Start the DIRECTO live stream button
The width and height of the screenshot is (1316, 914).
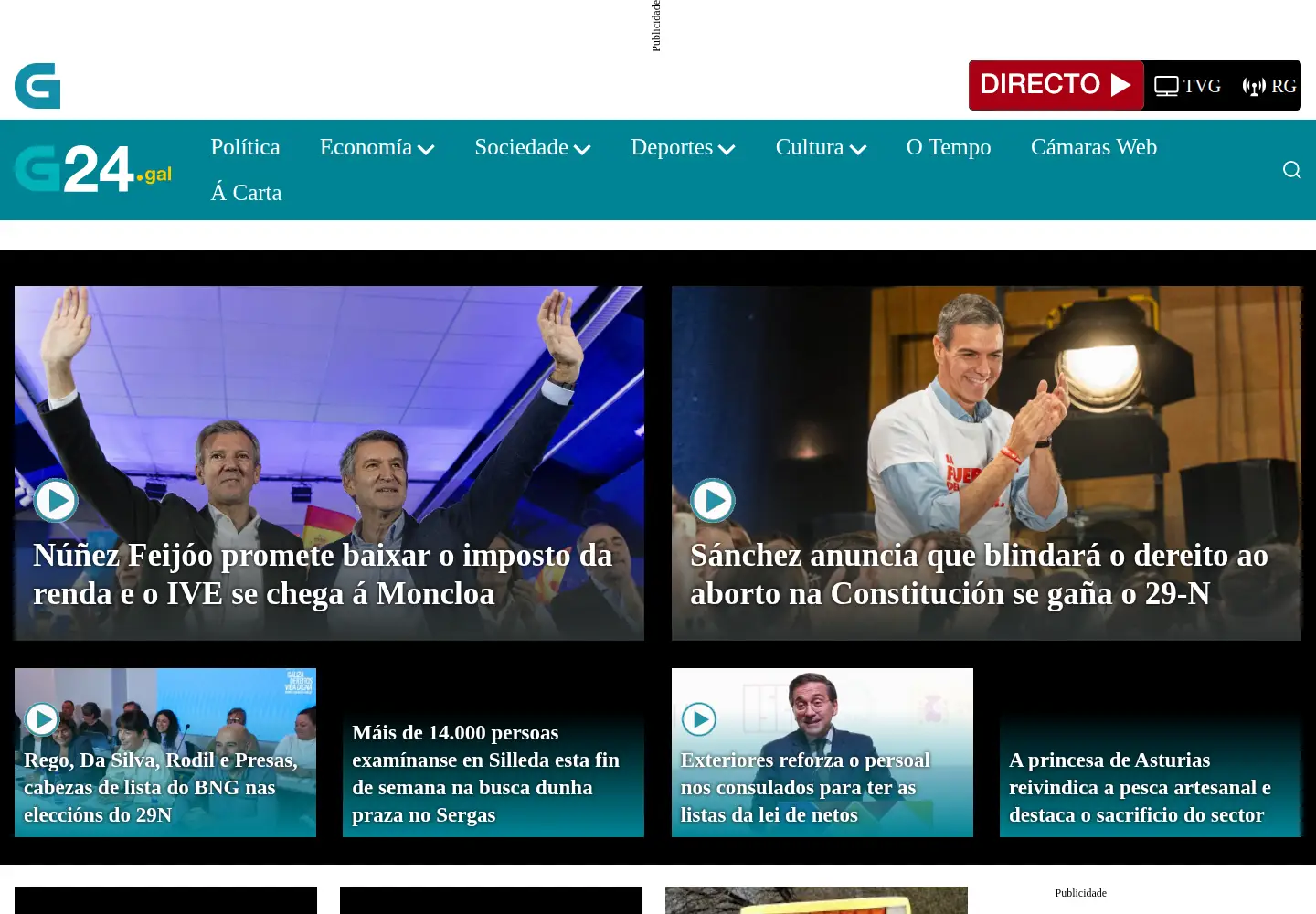1056,85
